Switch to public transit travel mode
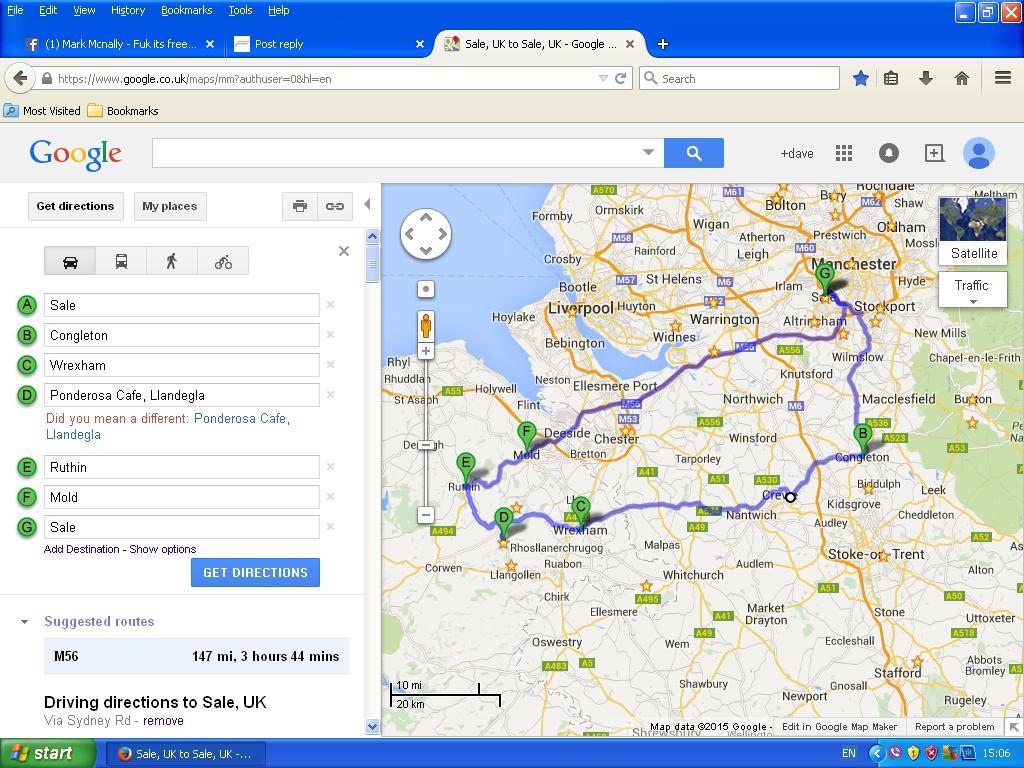 point(121,262)
